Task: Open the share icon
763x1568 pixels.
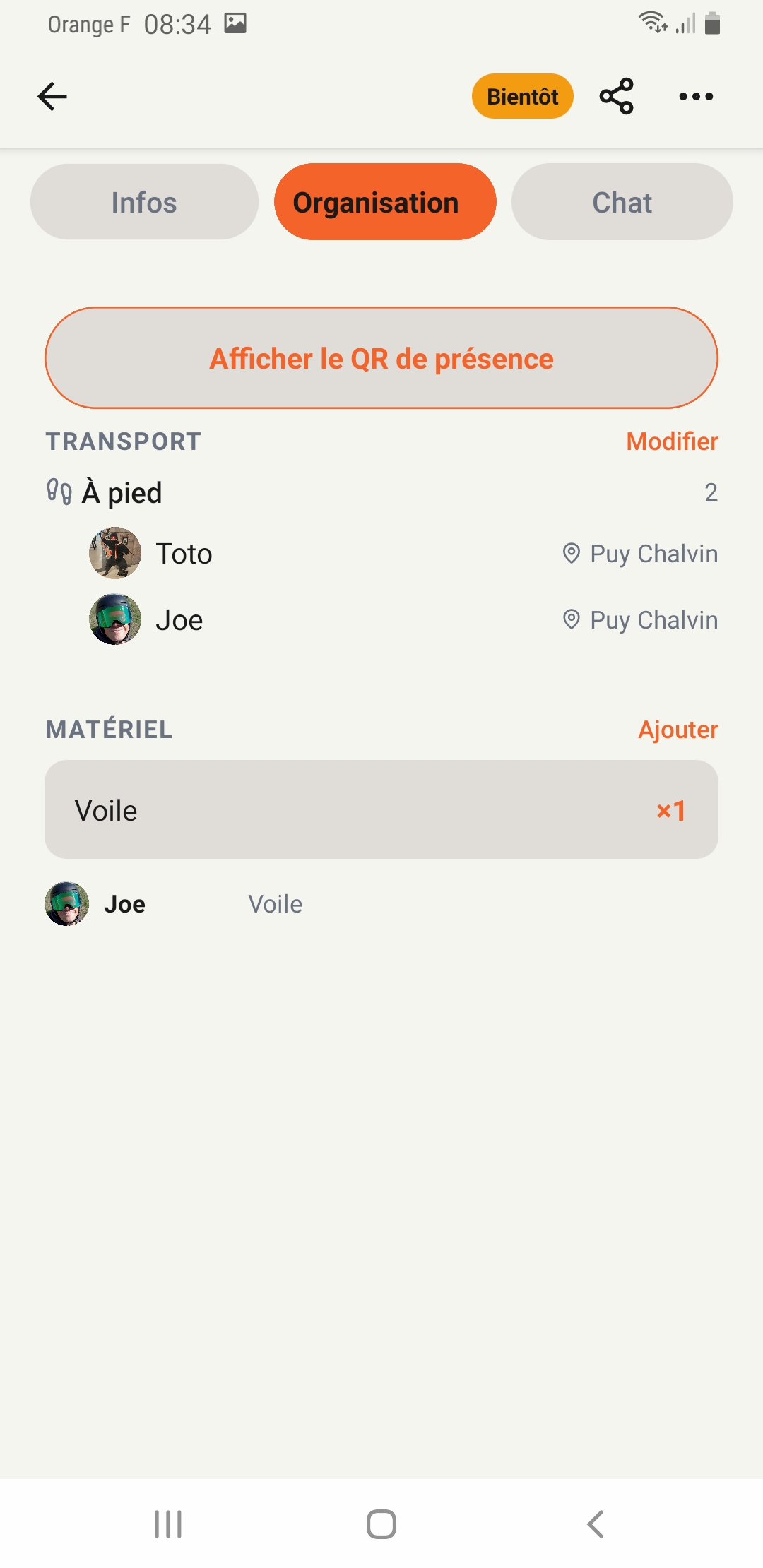Action: (616, 97)
